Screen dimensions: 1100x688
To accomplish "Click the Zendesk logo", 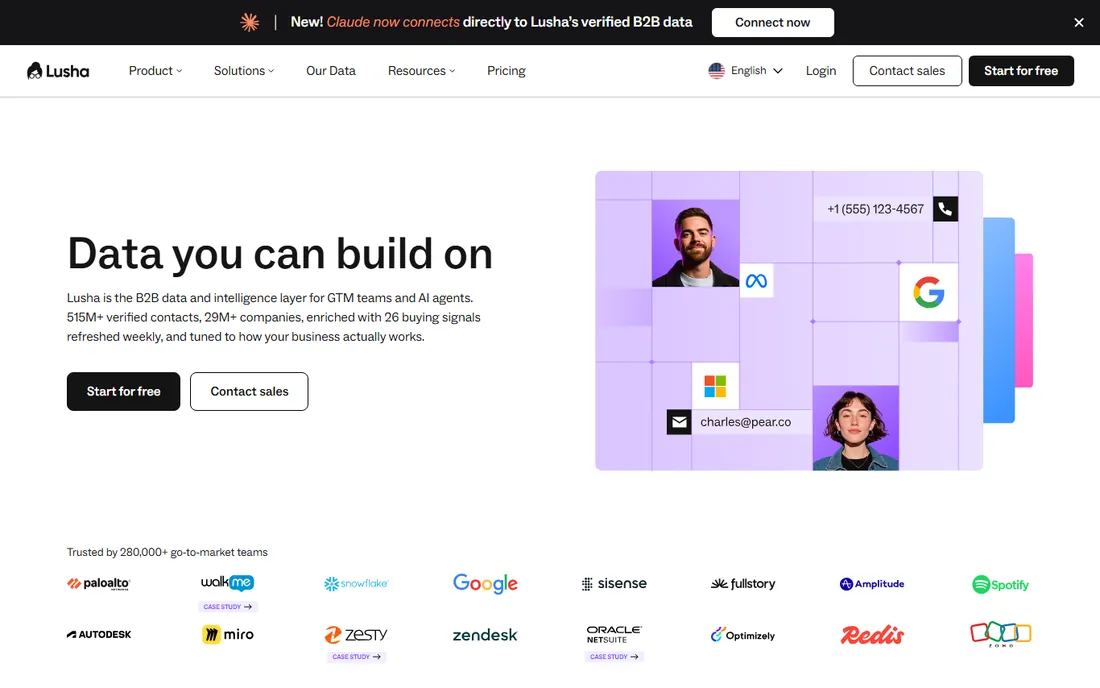I will point(485,635).
